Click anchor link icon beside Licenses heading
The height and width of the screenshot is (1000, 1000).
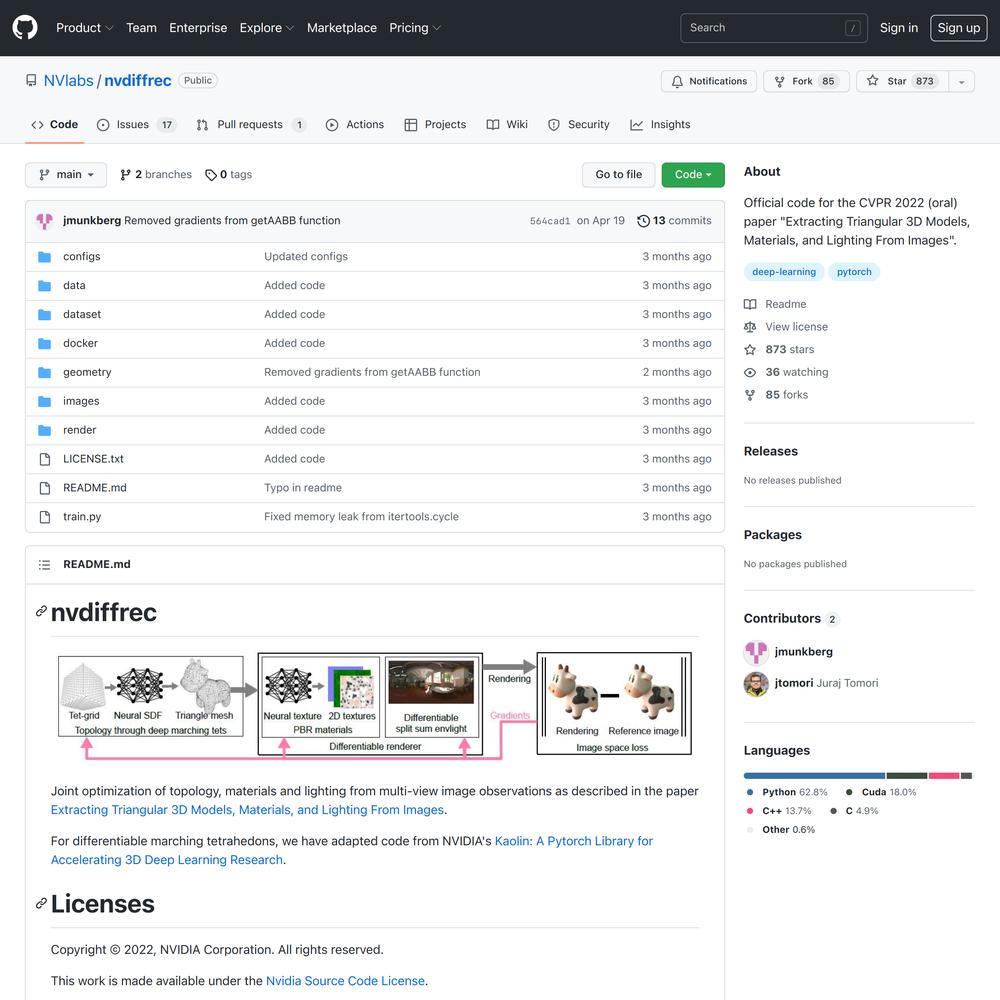[x=41, y=903]
